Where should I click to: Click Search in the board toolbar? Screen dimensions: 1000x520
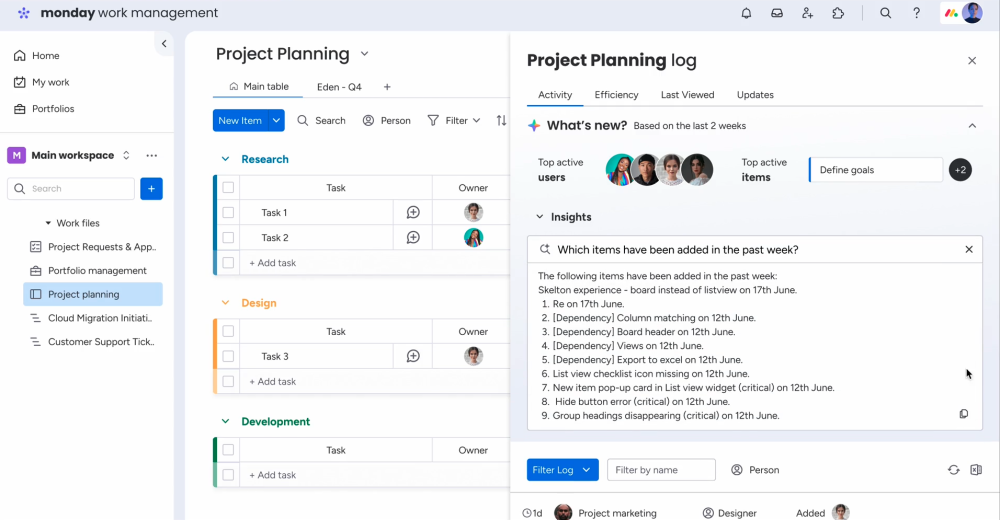[321, 120]
